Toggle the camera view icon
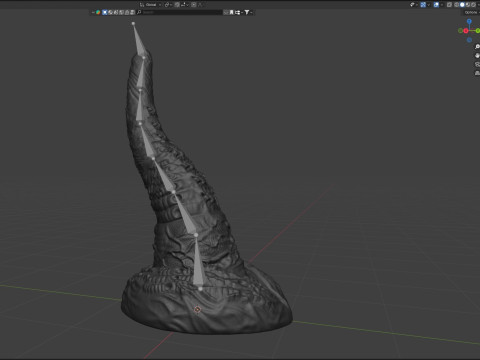The width and height of the screenshot is (480, 360). click(477, 64)
